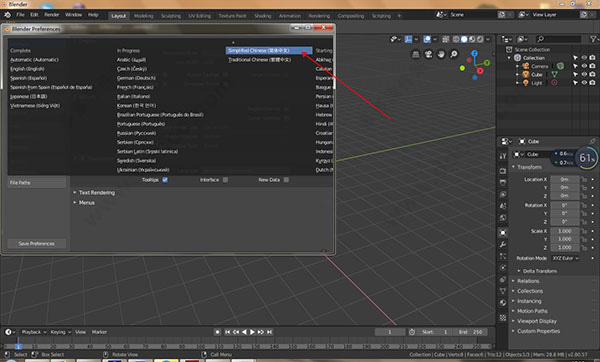Image resolution: width=600 pixels, height=362 pixels.
Task: Switch to the Sculpting workspace tab
Action: point(171,16)
